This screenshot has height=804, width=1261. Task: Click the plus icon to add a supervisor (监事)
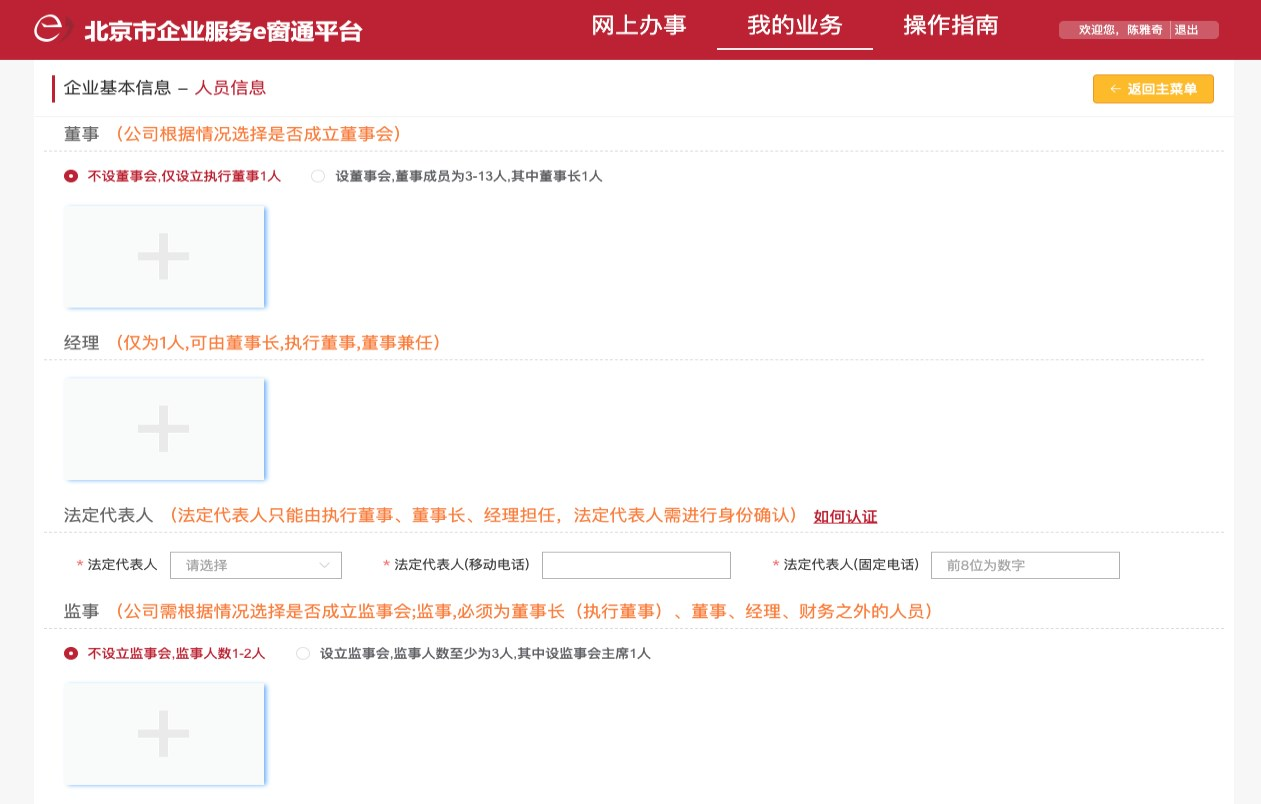tap(163, 734)
